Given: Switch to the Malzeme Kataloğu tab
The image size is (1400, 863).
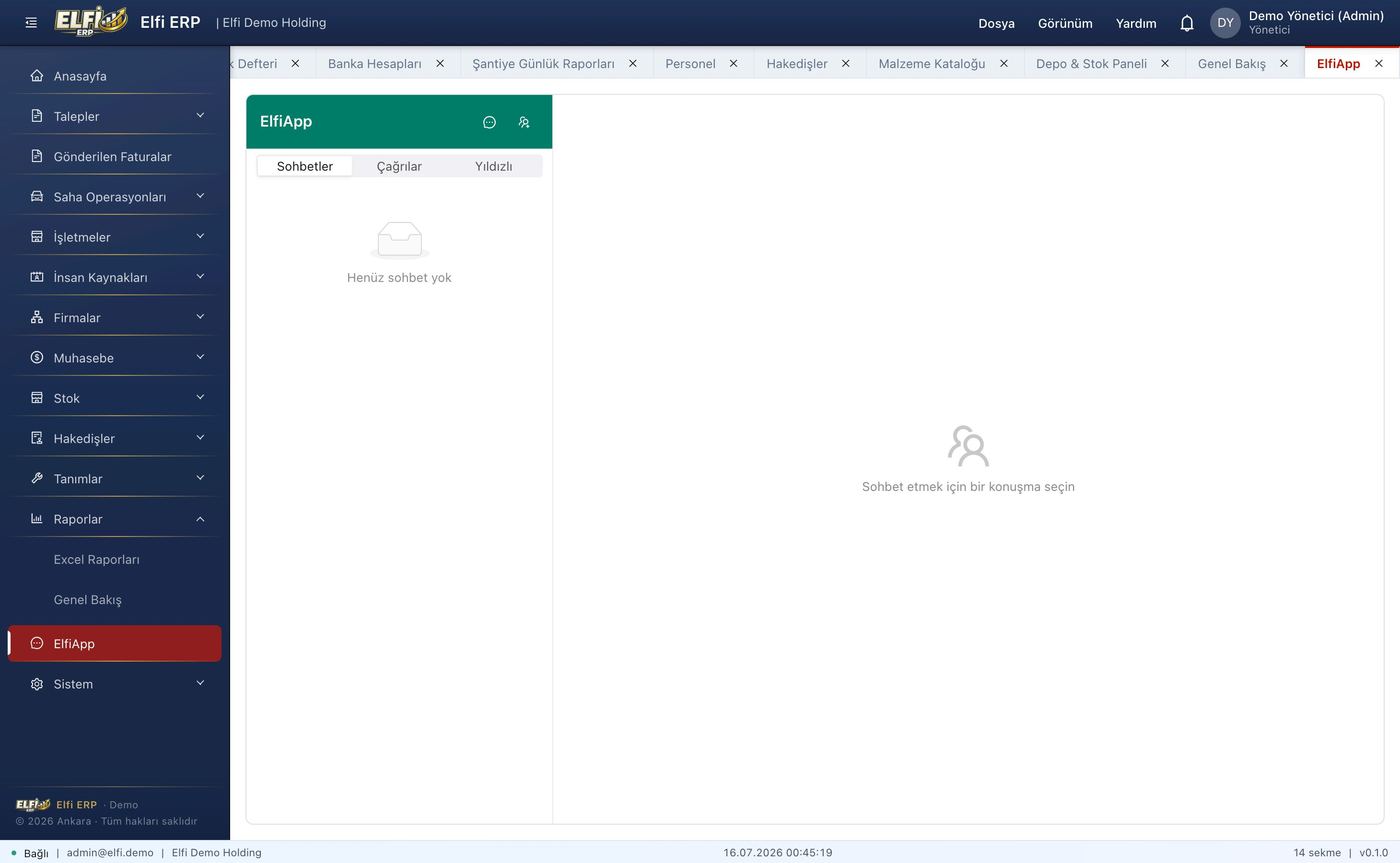Looking at the screenshot, I should point(932,63).
